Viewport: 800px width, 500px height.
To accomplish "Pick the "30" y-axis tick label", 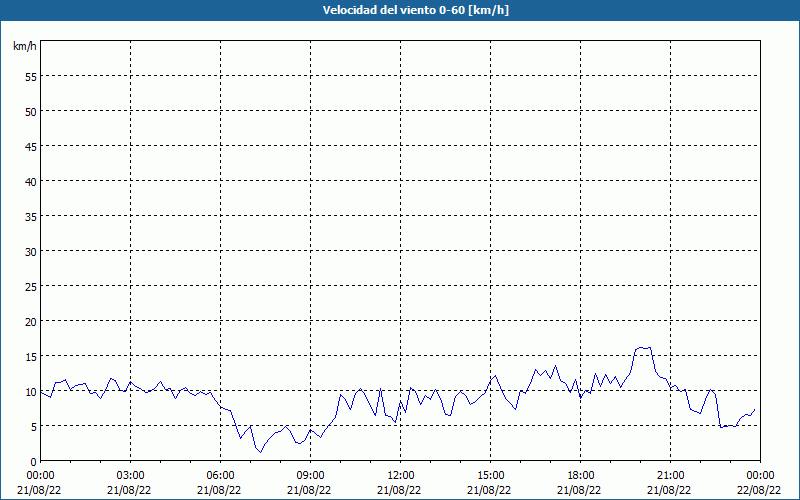I will tap(31, 252).
